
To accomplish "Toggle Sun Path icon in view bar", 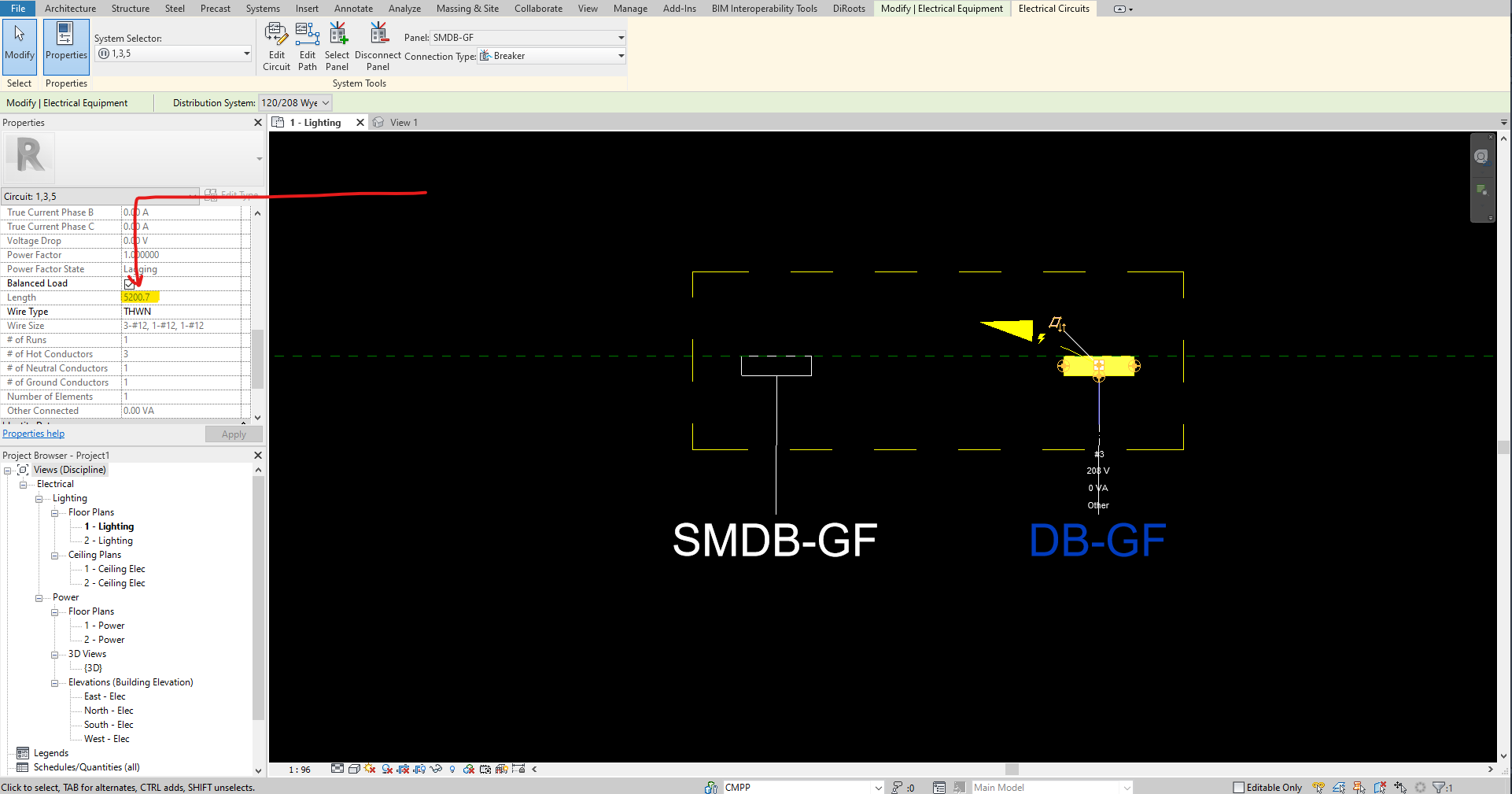I will pos(370,769).
